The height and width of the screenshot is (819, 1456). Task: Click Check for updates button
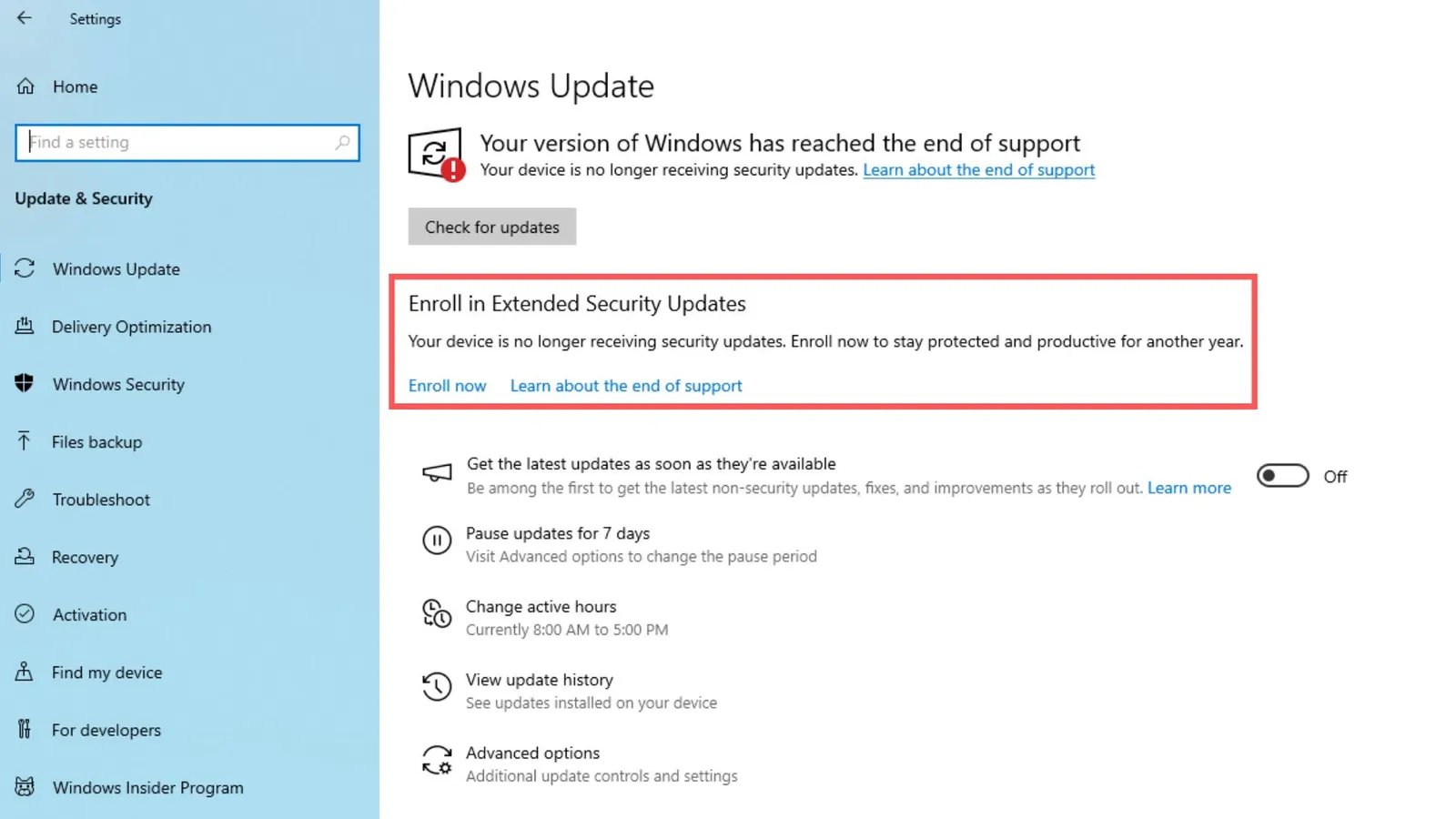(492, 227)
